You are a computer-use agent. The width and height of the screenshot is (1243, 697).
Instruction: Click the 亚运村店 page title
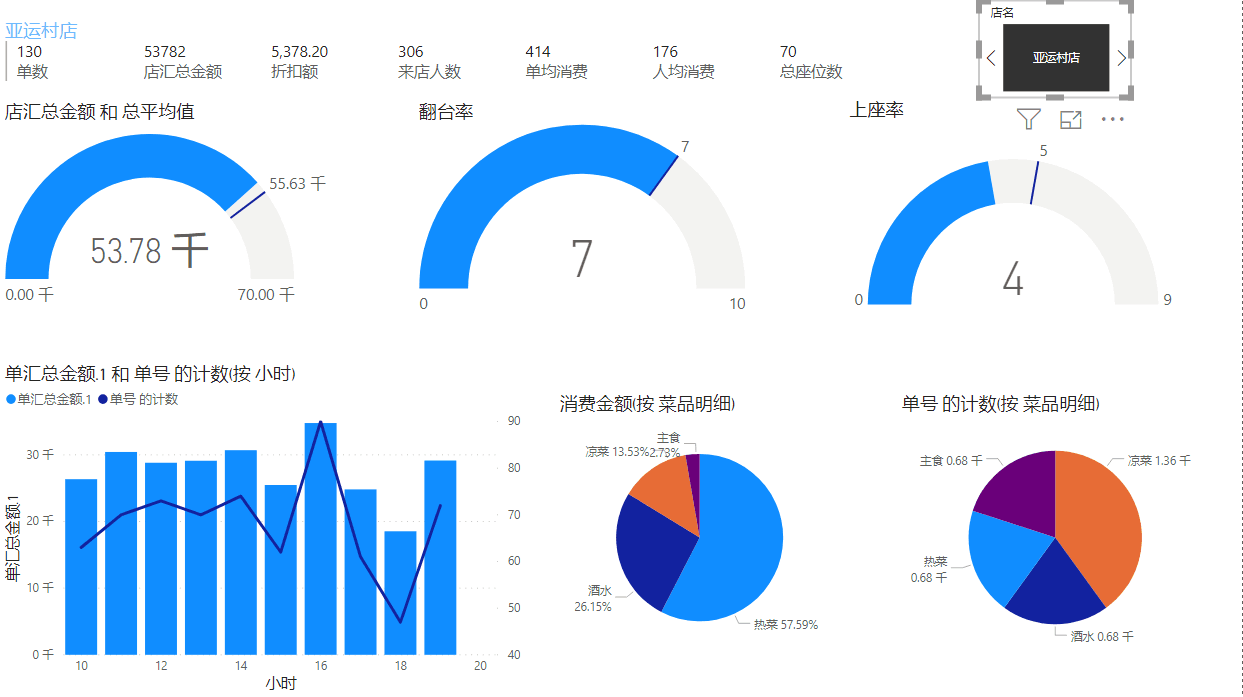point(41,31)
